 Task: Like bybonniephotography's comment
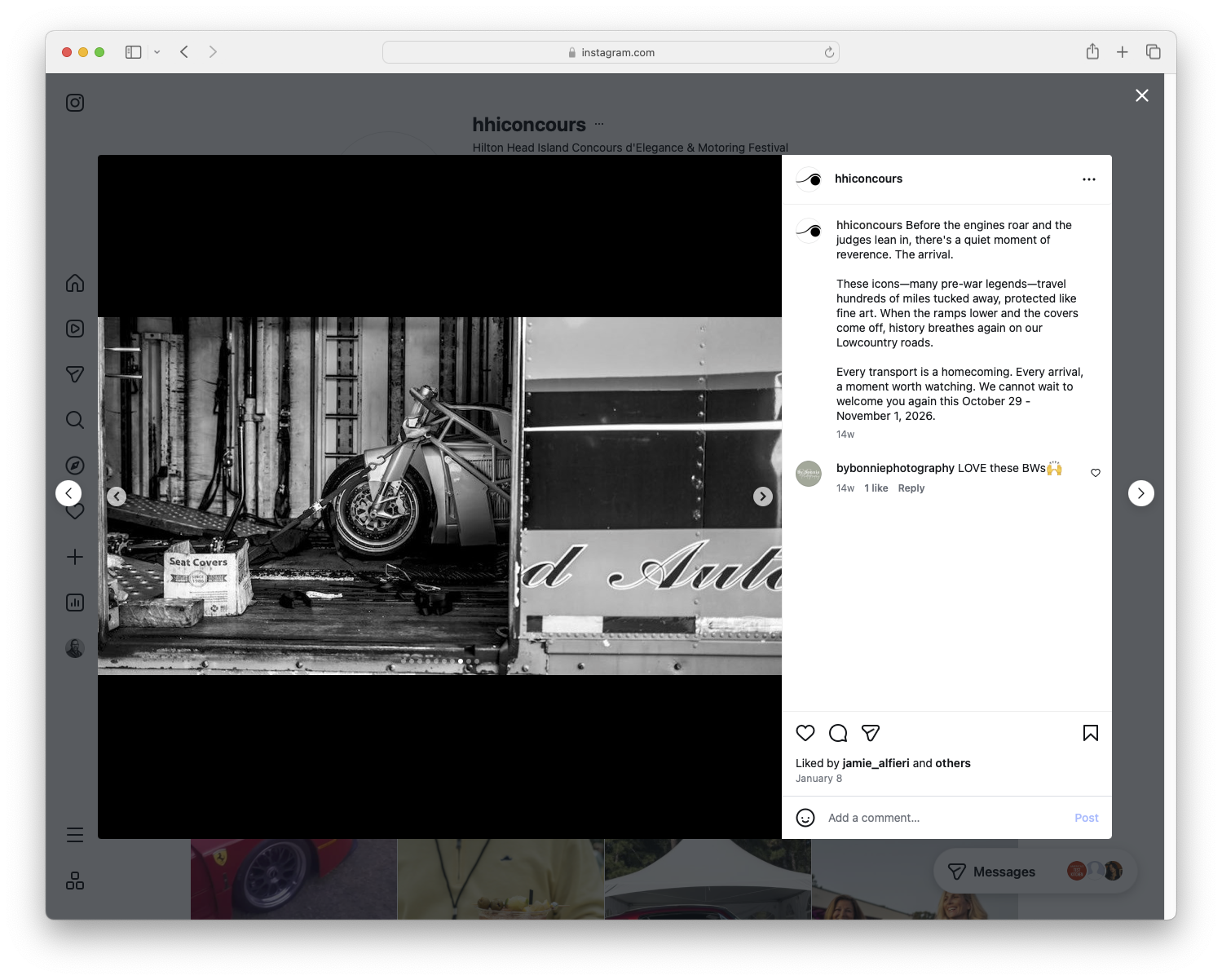coord(1095,472)
